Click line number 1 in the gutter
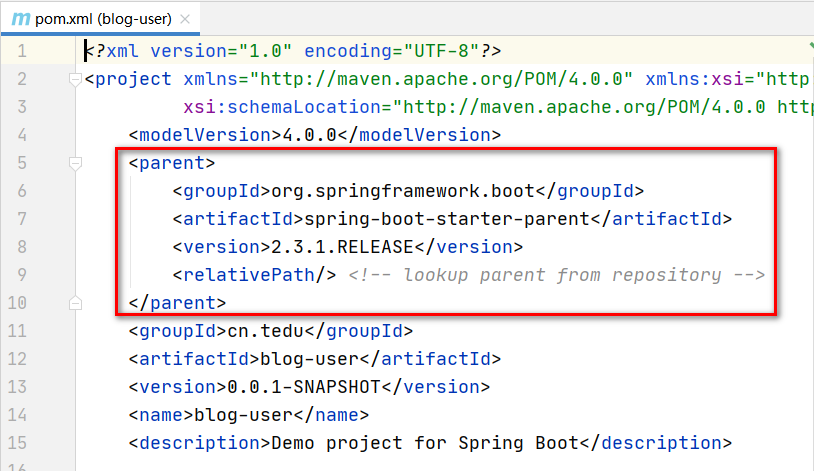The image size is (814, 471). [22, 51]
